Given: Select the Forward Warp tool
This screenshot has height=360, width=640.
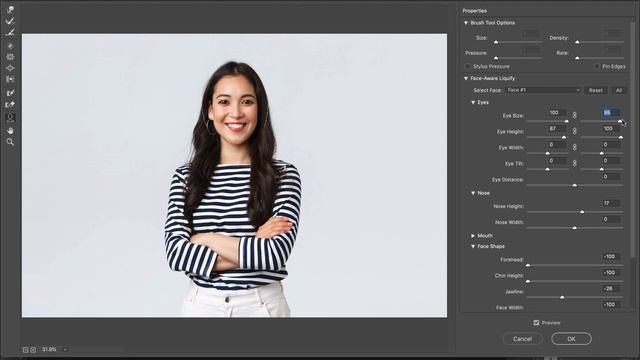Looking at the screenshot, I should coord(10,9).
